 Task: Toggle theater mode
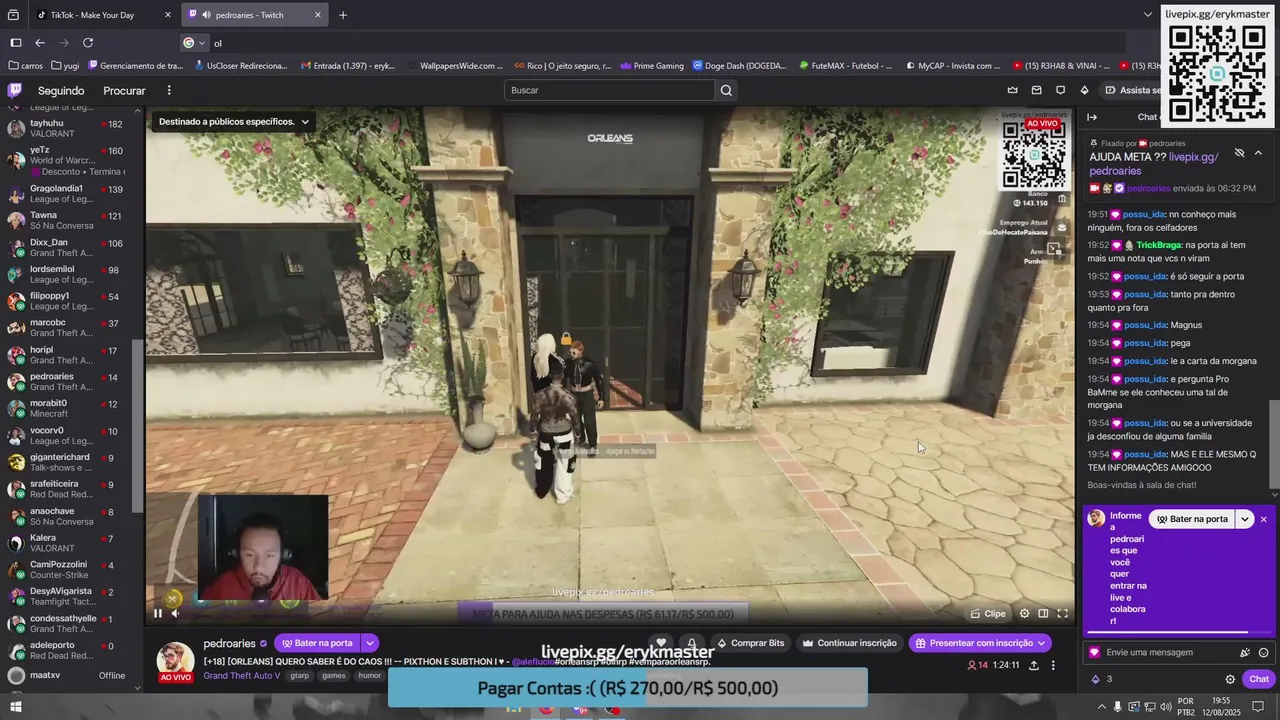1043,613
